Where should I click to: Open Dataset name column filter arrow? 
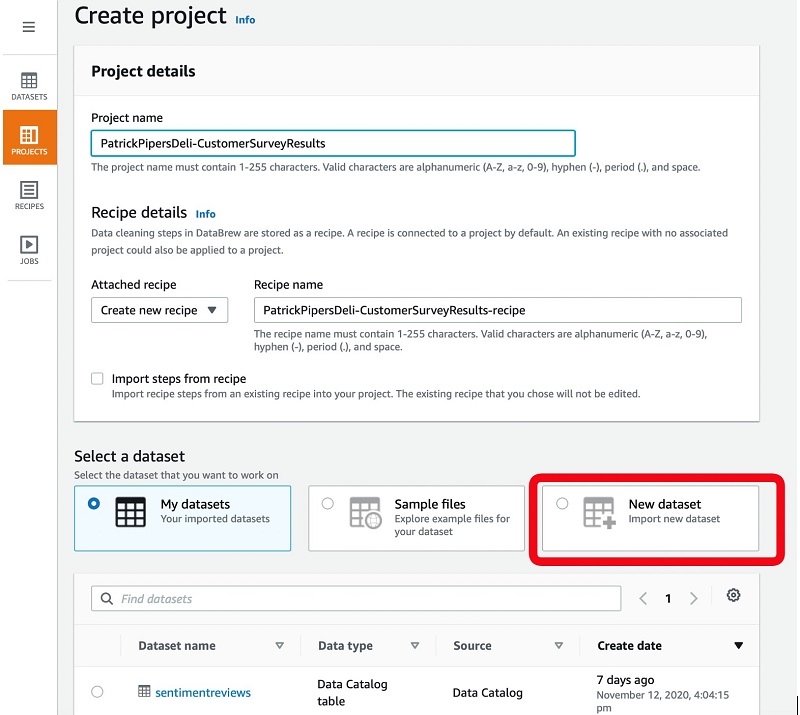coord(280,646)
